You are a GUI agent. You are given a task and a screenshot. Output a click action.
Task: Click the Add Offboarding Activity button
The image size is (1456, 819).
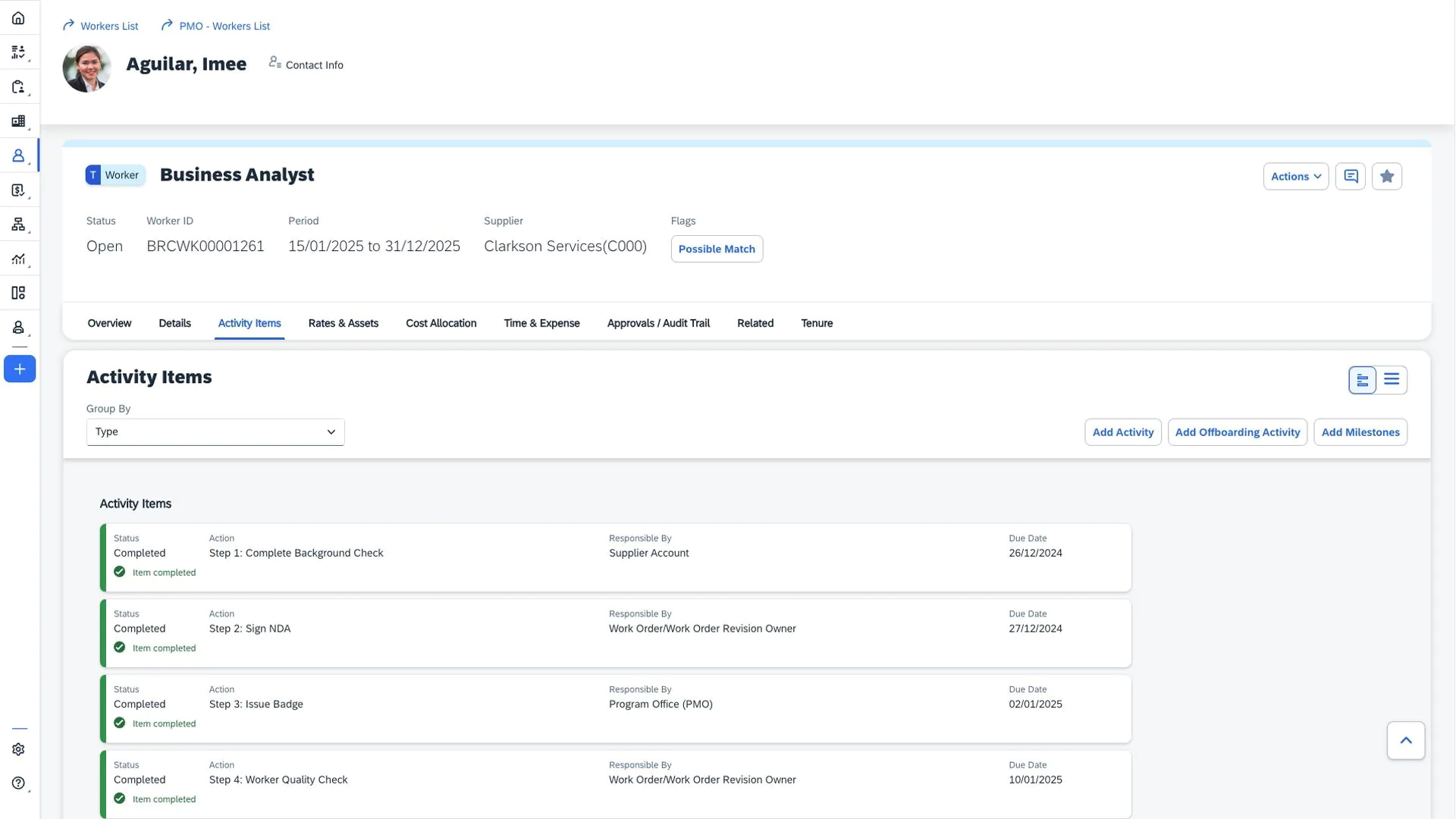coord(1237,432)
